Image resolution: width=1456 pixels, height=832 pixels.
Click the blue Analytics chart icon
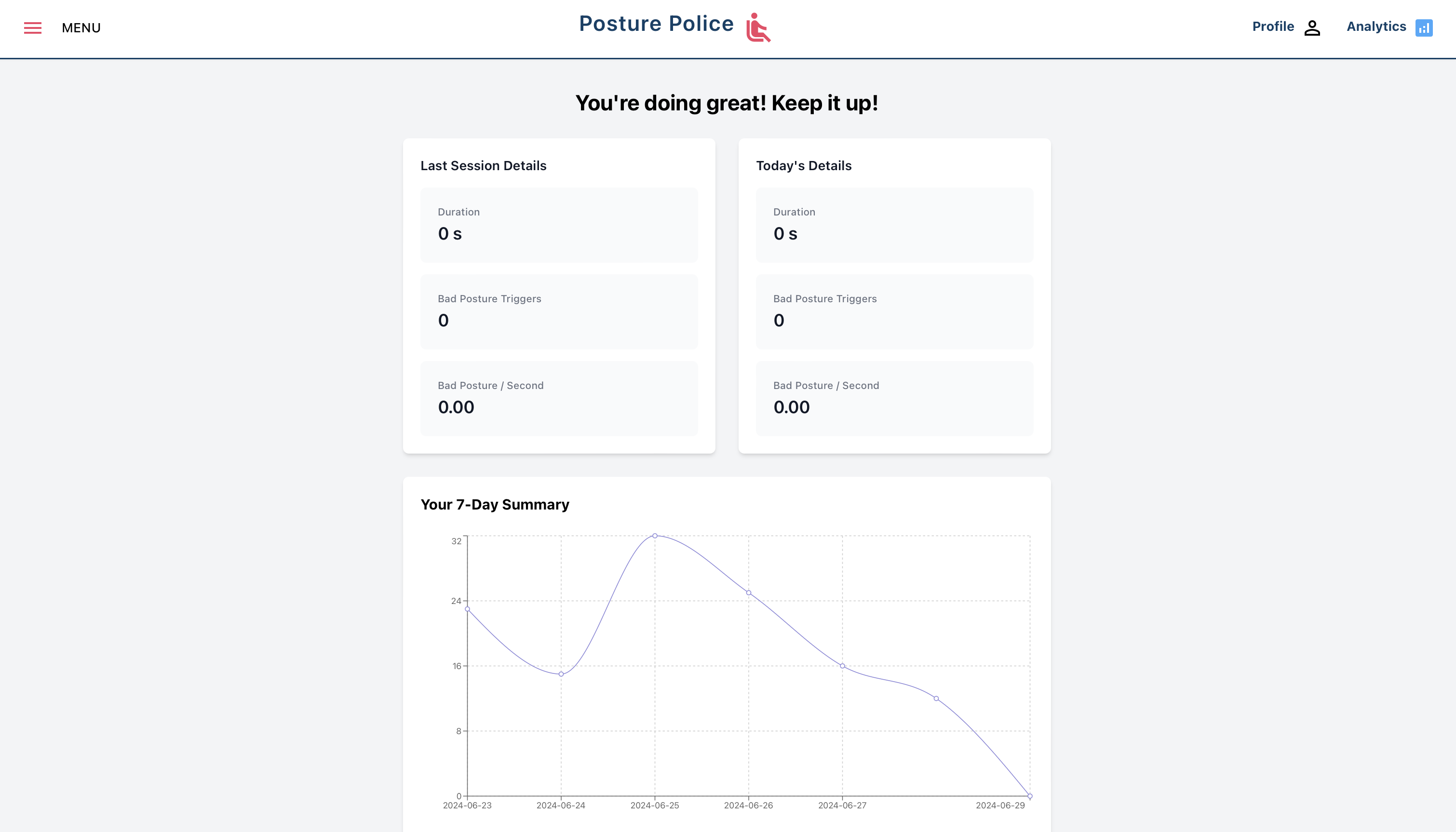pos(1423,28)
